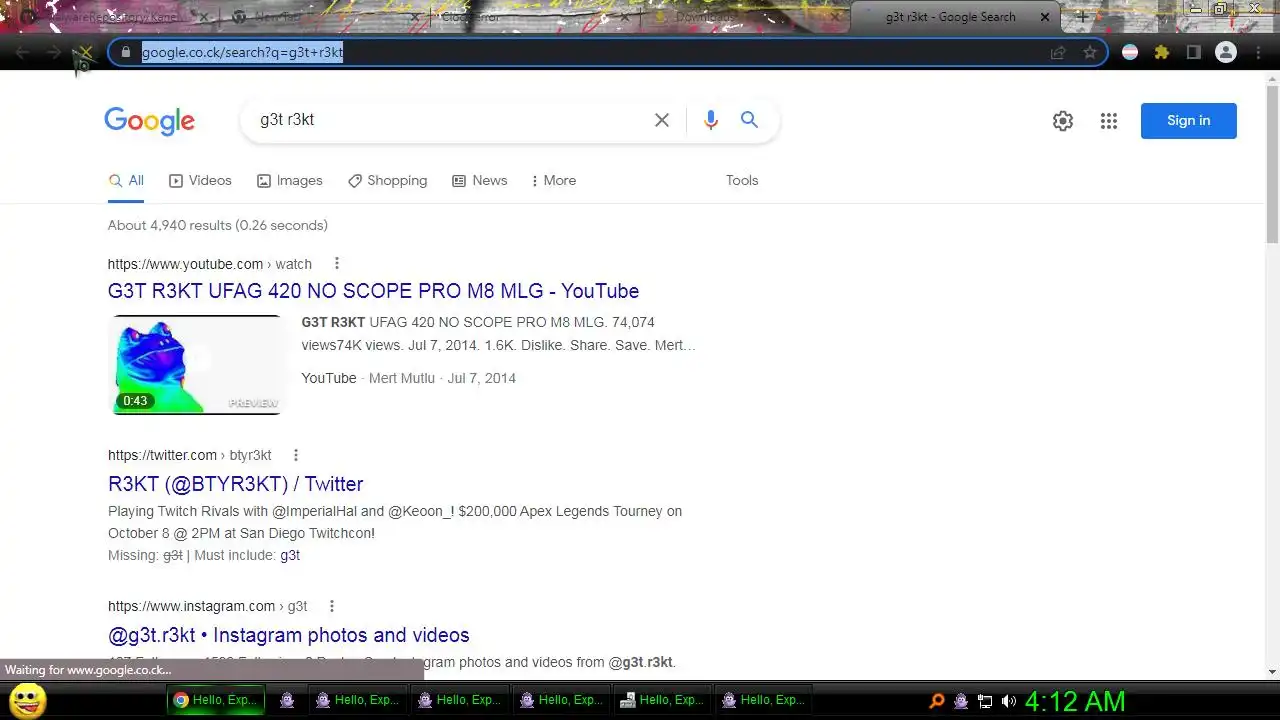Go back with the browser back arrow
The width and height of the screenshot is (1280, 720).
(x=22, y=53)
